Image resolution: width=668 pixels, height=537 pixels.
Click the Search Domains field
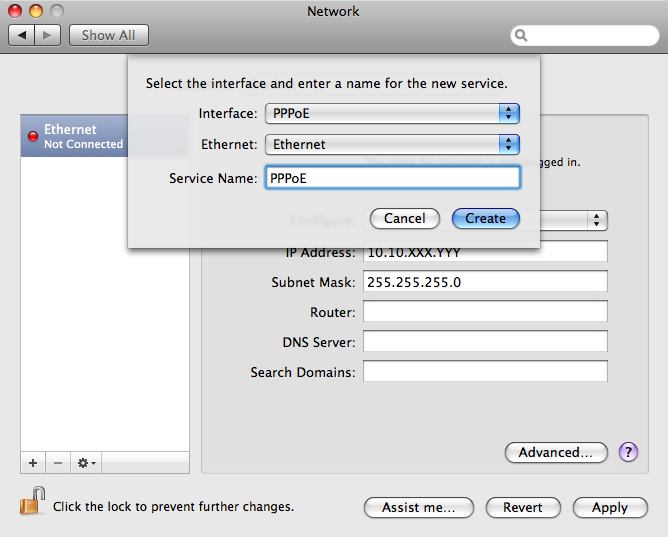click(485, 371)
